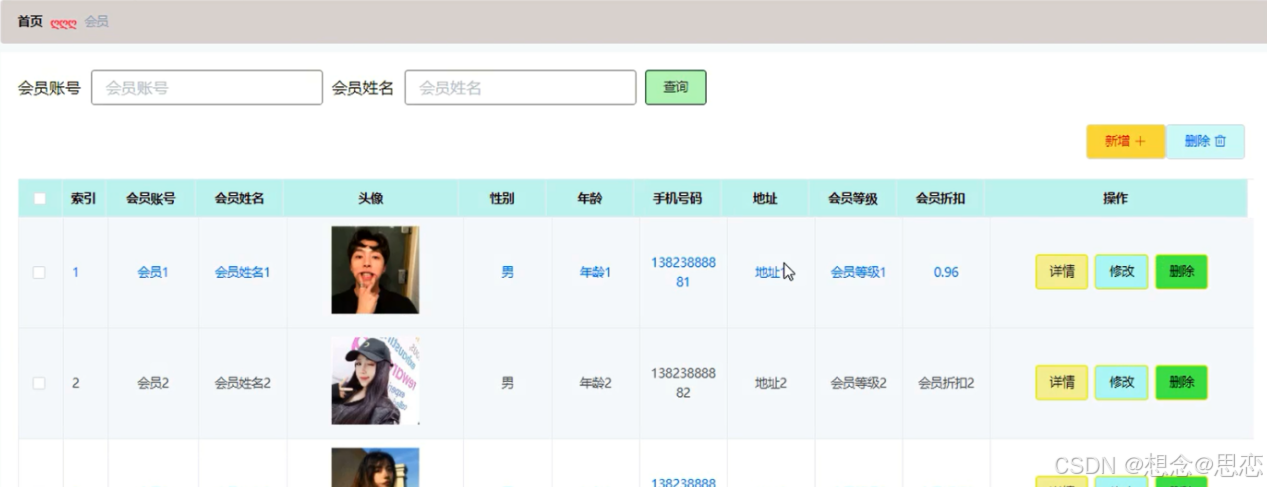Screen dimensions: 1267x487
Task: Click the 会员 breadcrumb item
Action: pos(97,21)
